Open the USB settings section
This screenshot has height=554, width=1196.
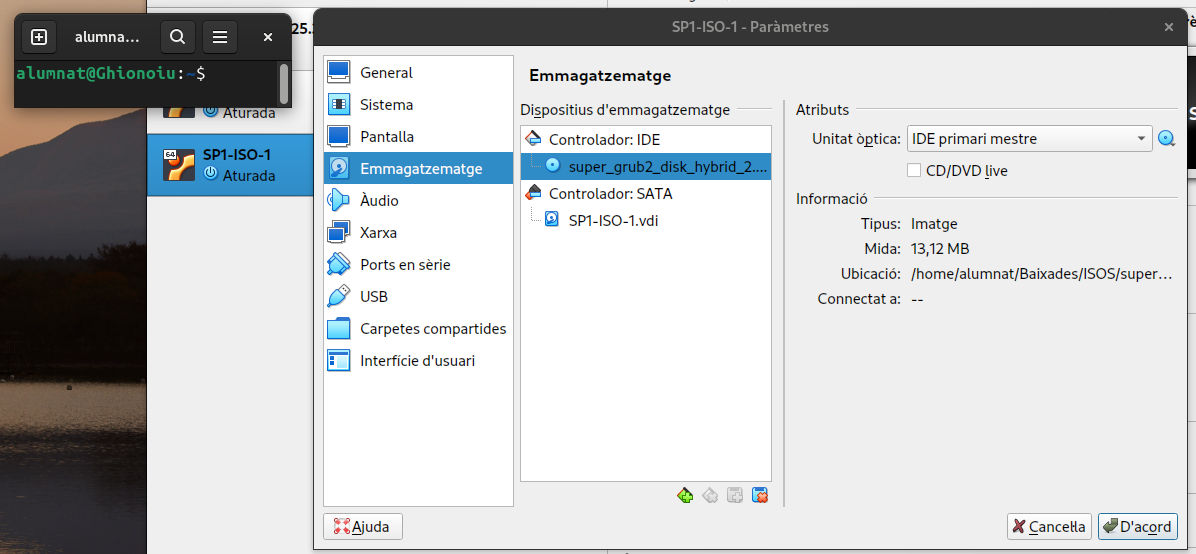[374, 297]
